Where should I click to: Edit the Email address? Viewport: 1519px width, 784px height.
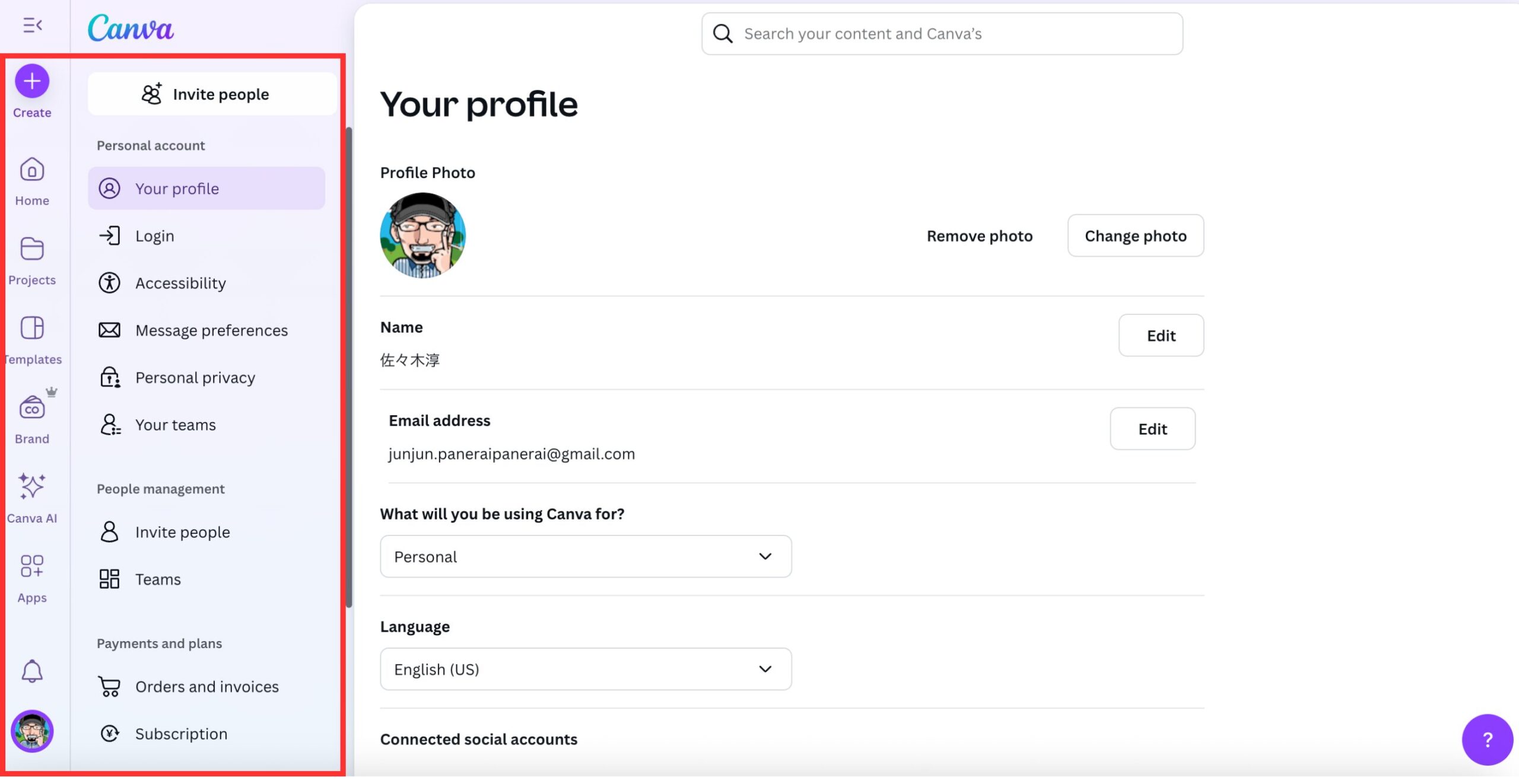[x=1153, y=429]
